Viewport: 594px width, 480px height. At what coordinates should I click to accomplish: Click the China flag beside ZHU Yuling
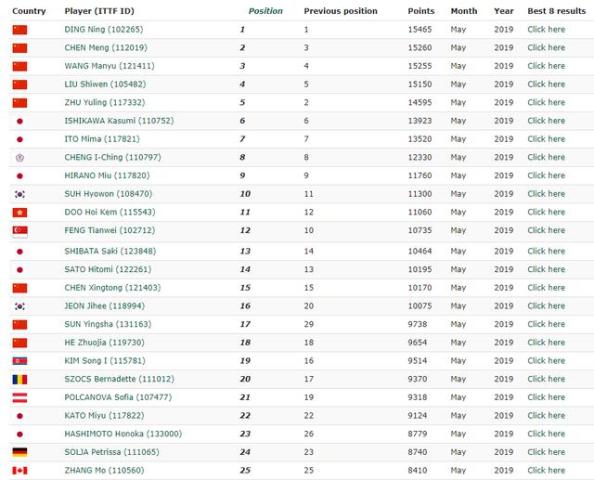[x=20, y=103]
